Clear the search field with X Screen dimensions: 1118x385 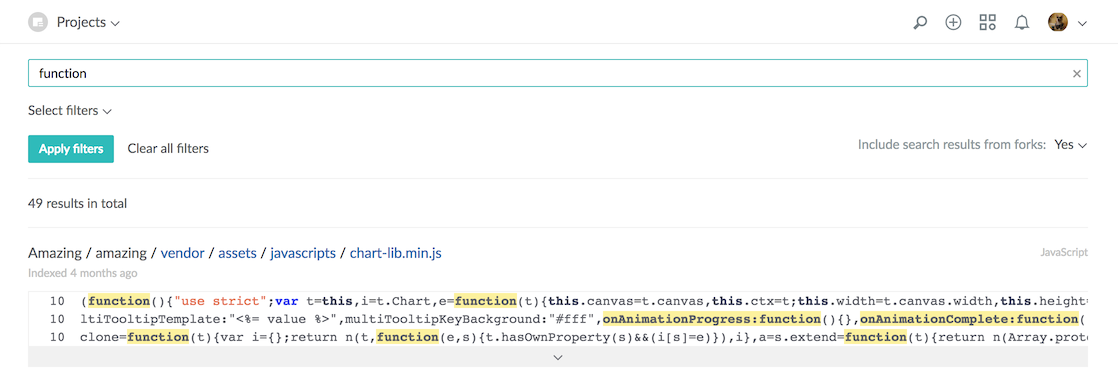(1077, 73)
